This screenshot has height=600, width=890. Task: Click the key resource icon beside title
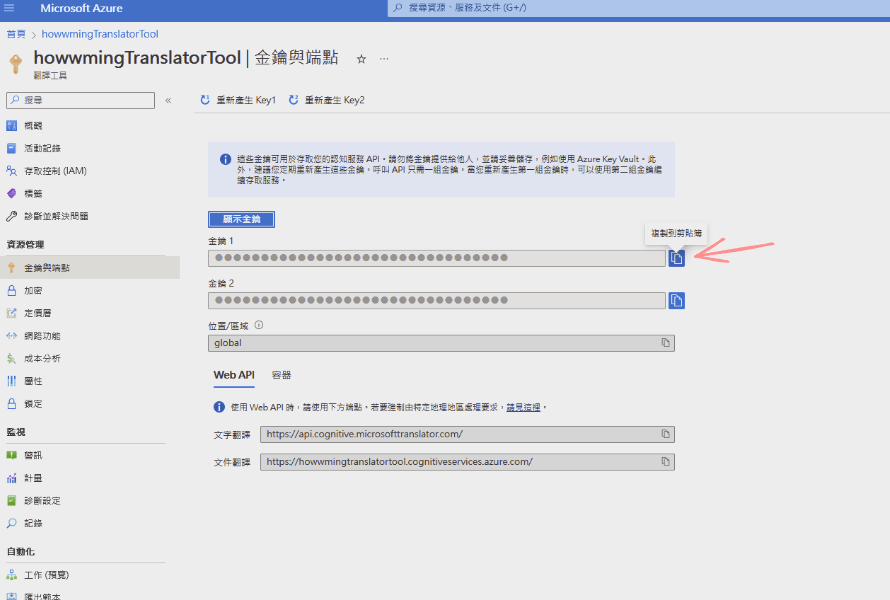16,63
